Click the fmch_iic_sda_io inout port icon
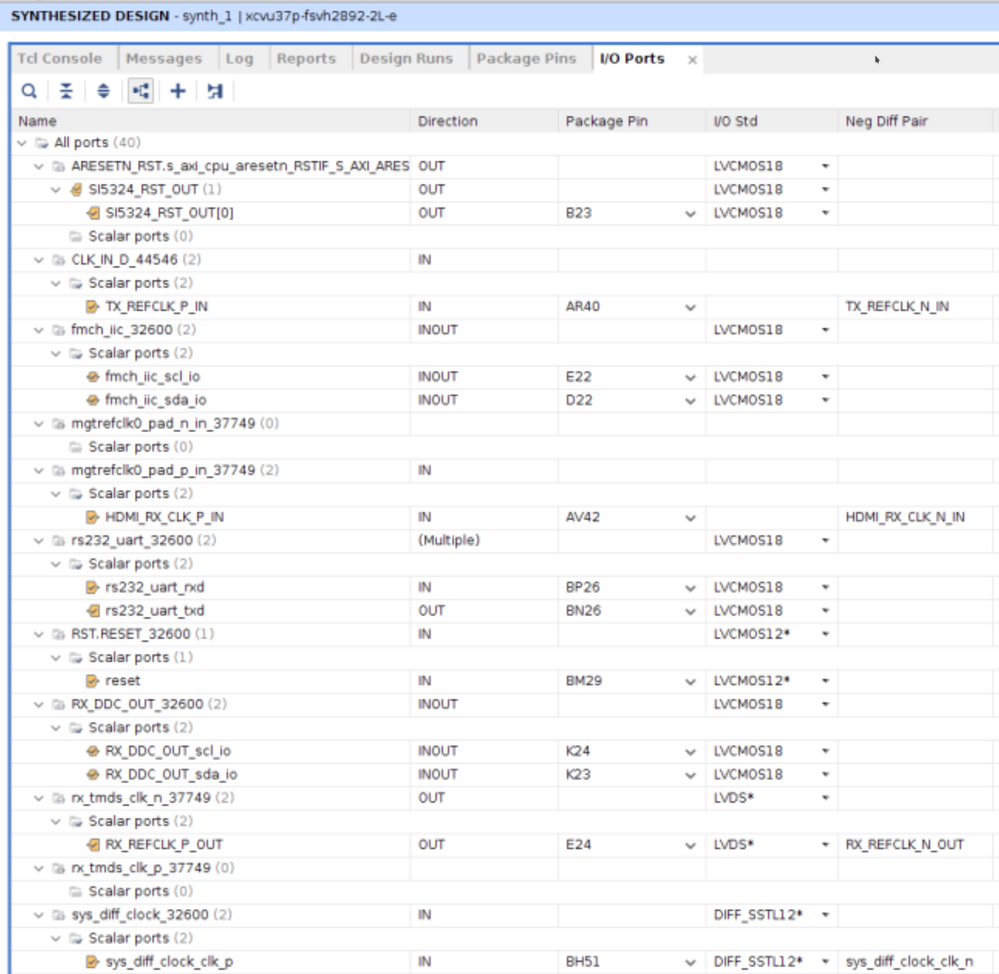This screenshot has height=974, width=999. (93, 400)
